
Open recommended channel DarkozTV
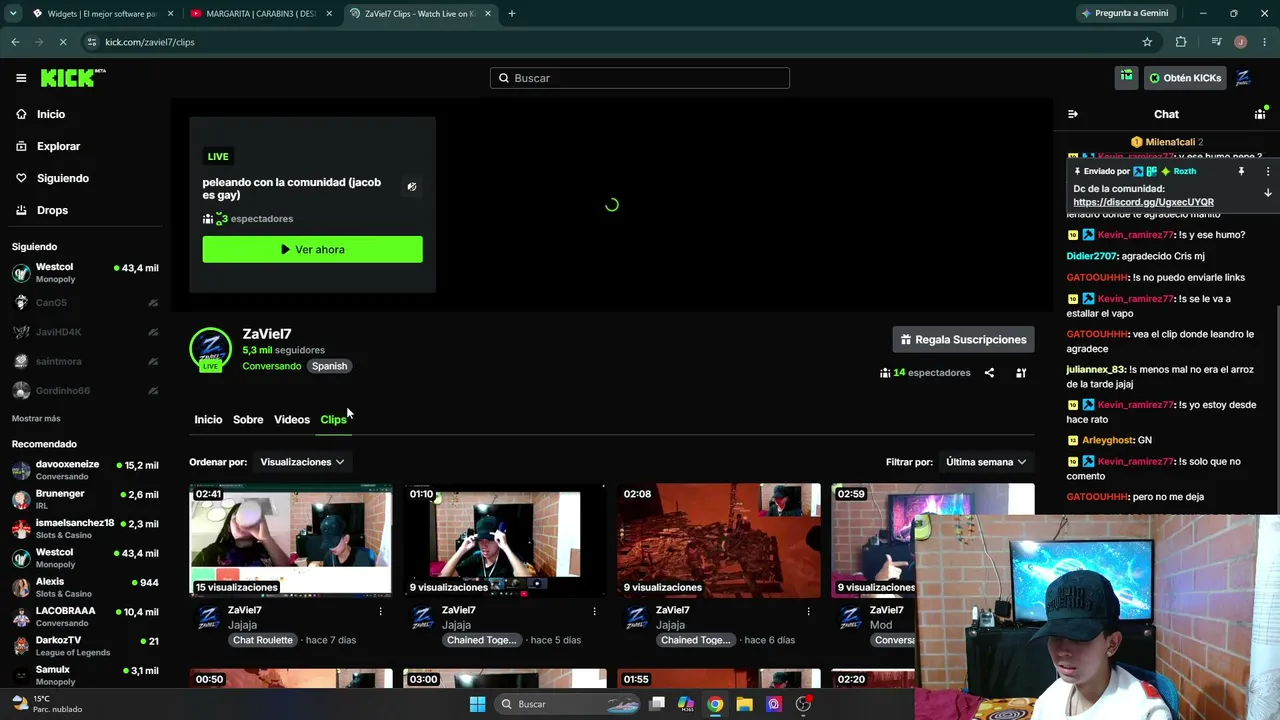85,645
